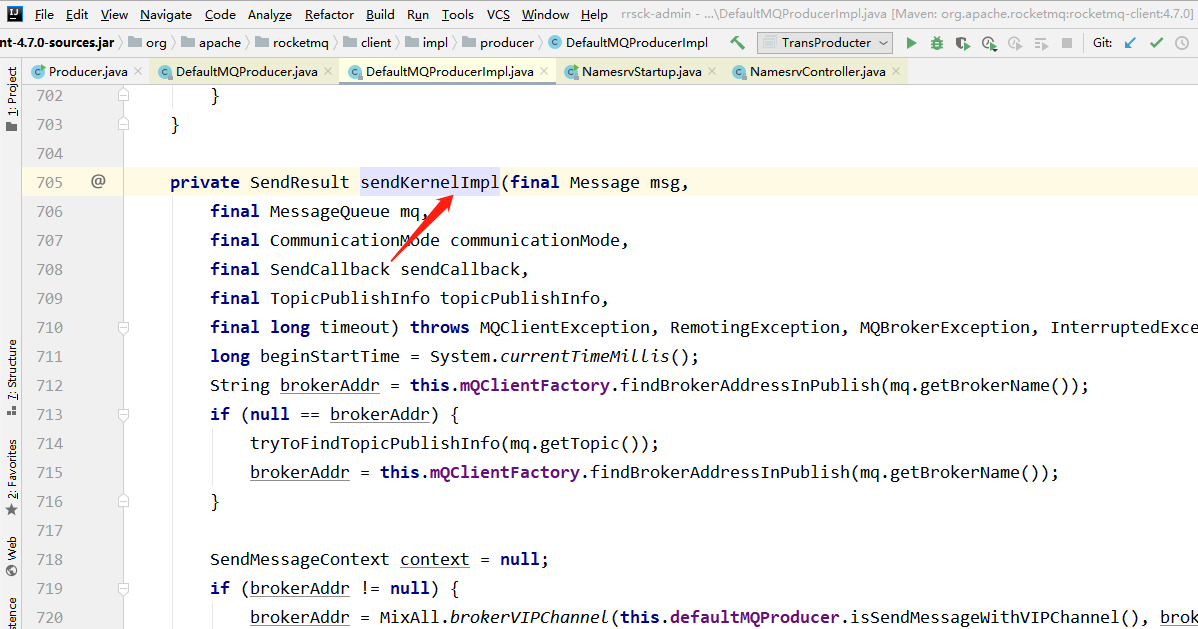Click the sendKernelImpl method name

pyautogui.click(x=429, y=182)
